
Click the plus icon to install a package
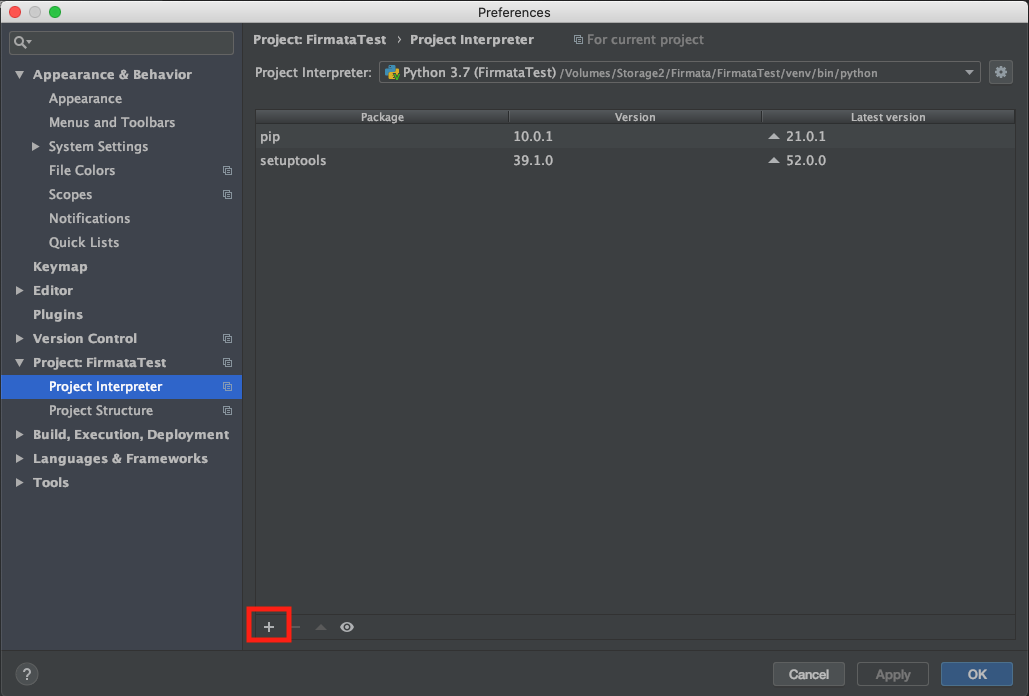[x=269, y=626]
